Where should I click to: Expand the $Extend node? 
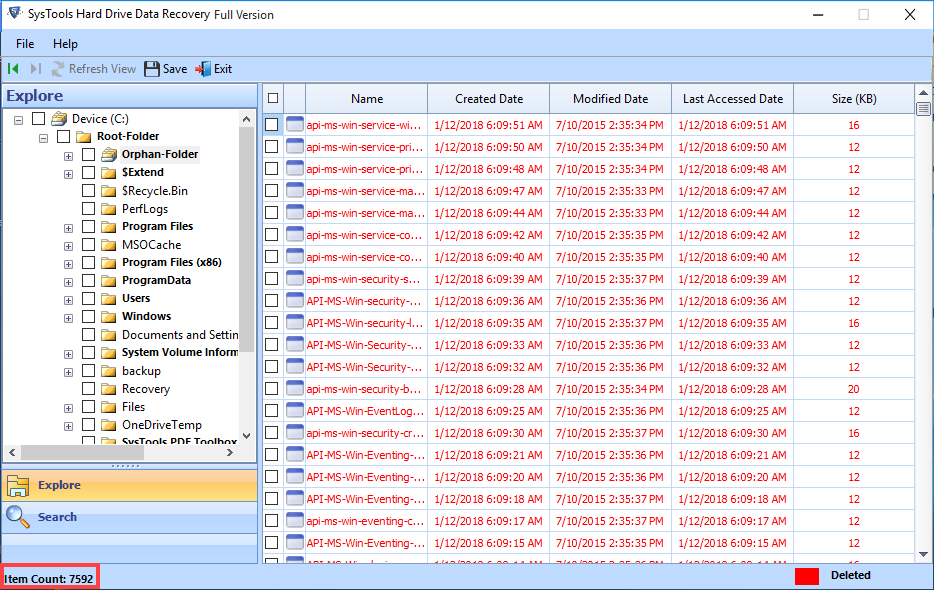coord(69,175)
